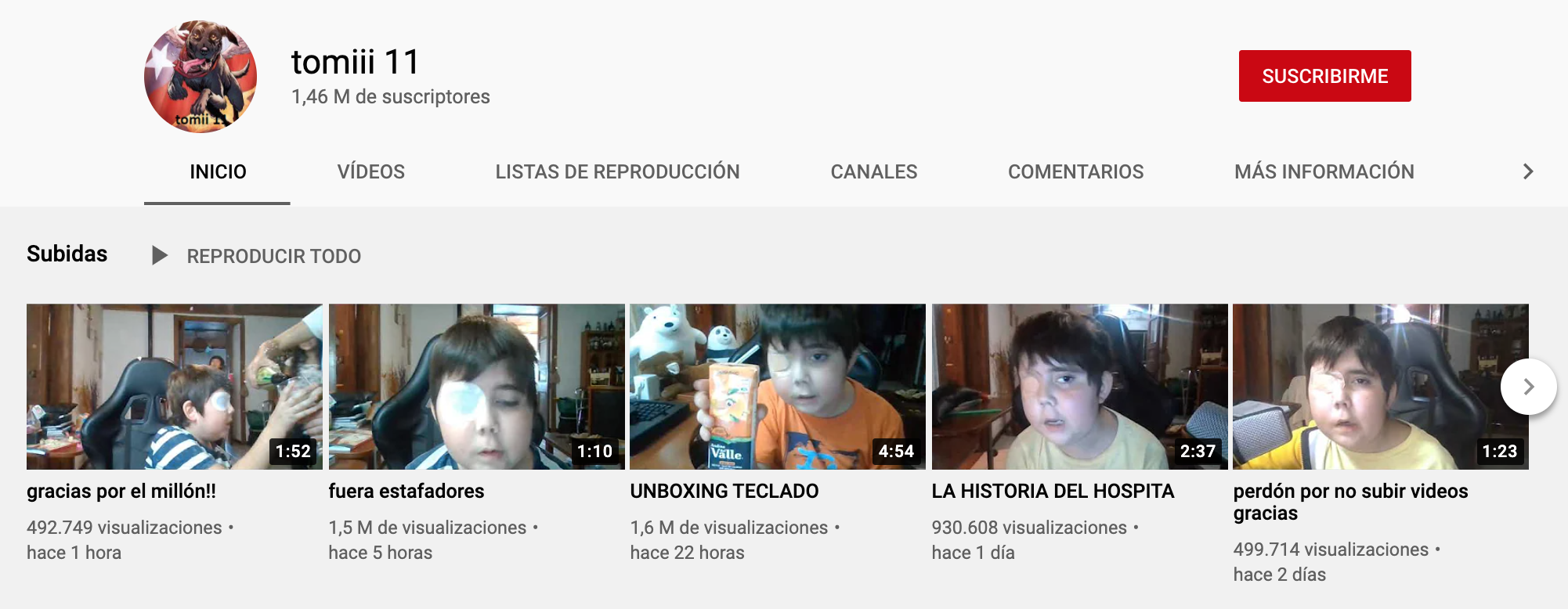Click the Subidas section heading
This screenshot has width=1568, height=609.
click(67, 254)
